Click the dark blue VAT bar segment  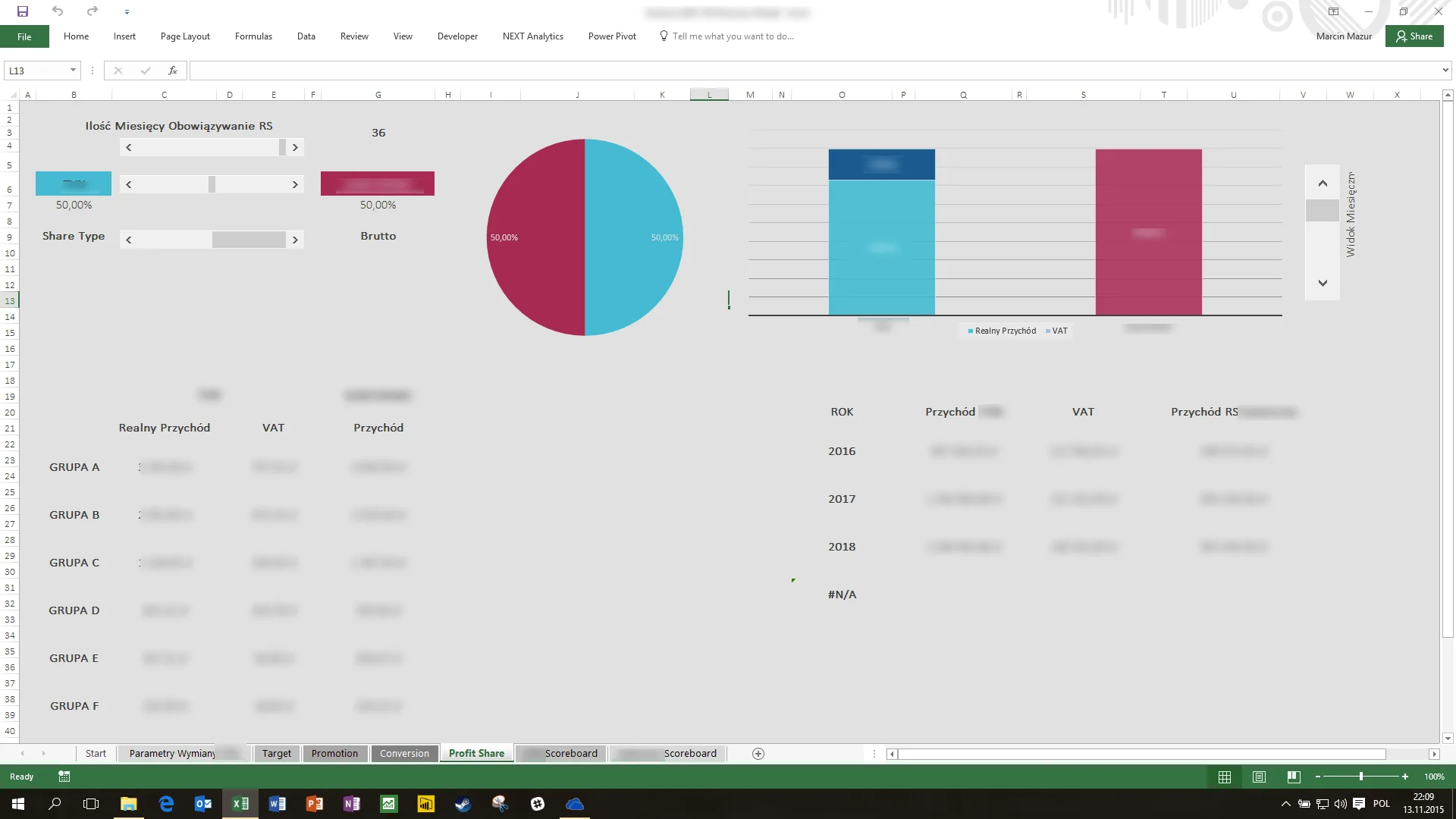coord(881,165)
